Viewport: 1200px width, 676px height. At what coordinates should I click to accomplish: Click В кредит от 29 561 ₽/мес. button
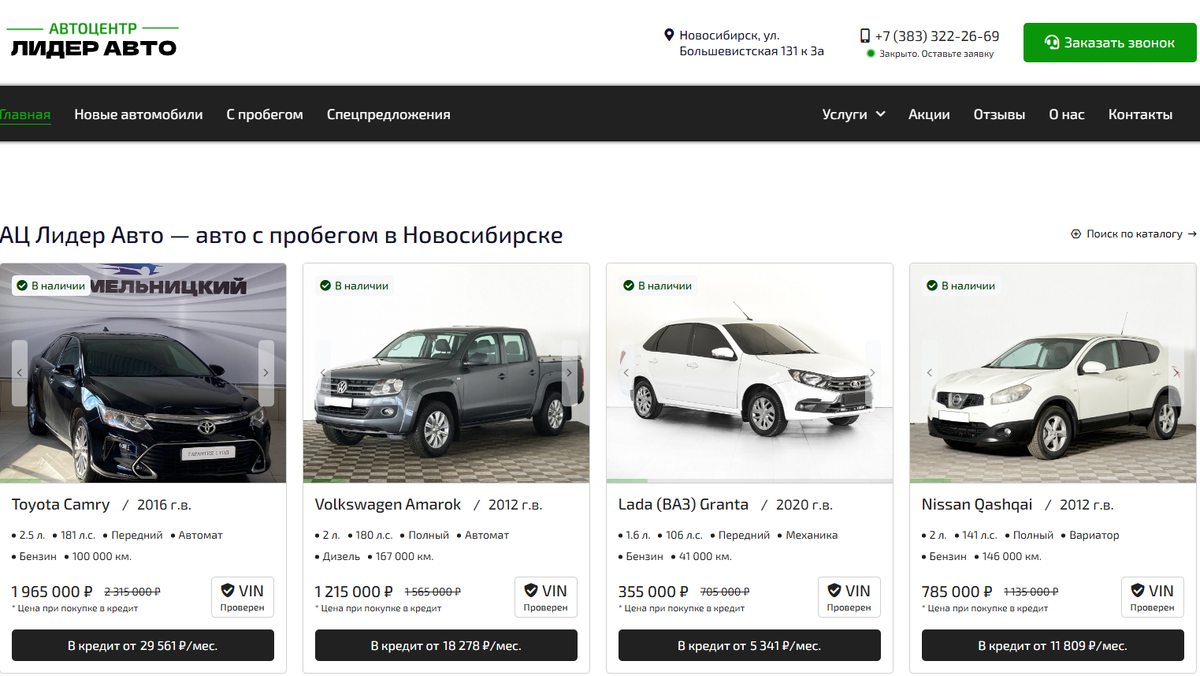[x=143, y=645]
